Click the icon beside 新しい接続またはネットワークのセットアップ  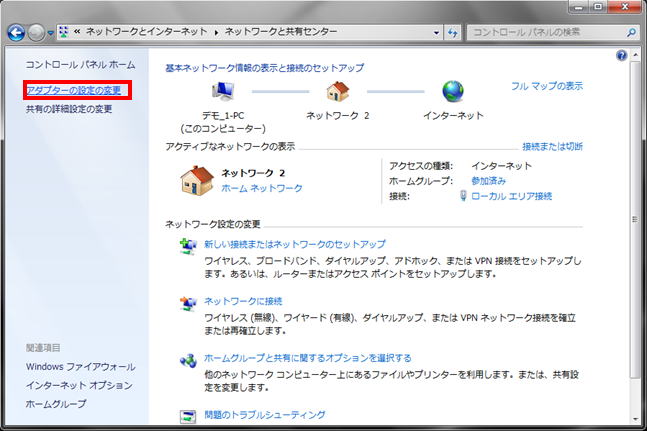(x=187, y=246)
